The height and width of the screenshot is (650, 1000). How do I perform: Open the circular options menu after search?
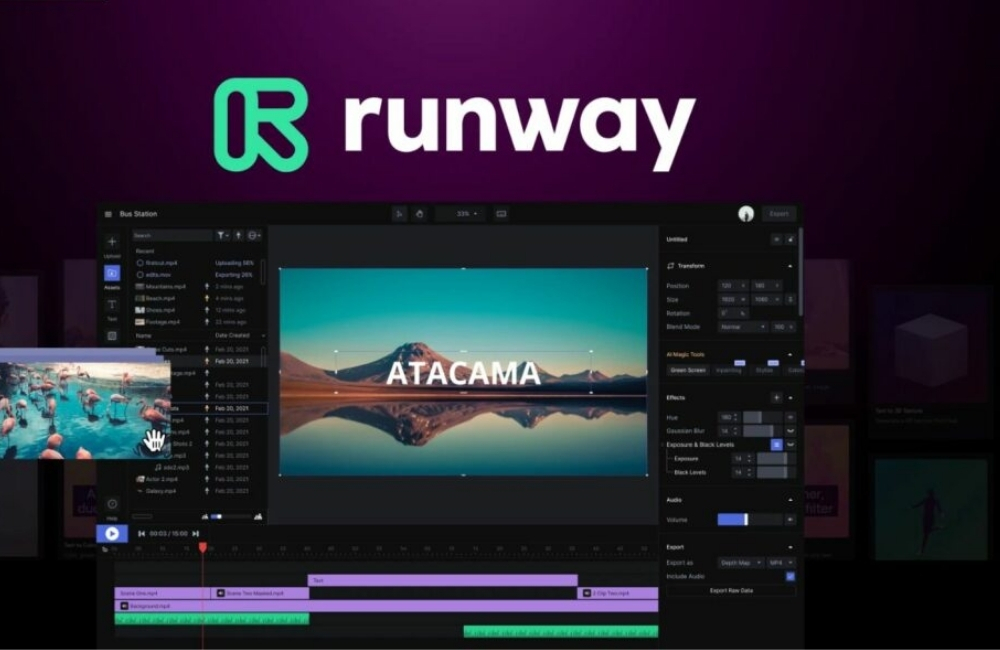[254, 235]
